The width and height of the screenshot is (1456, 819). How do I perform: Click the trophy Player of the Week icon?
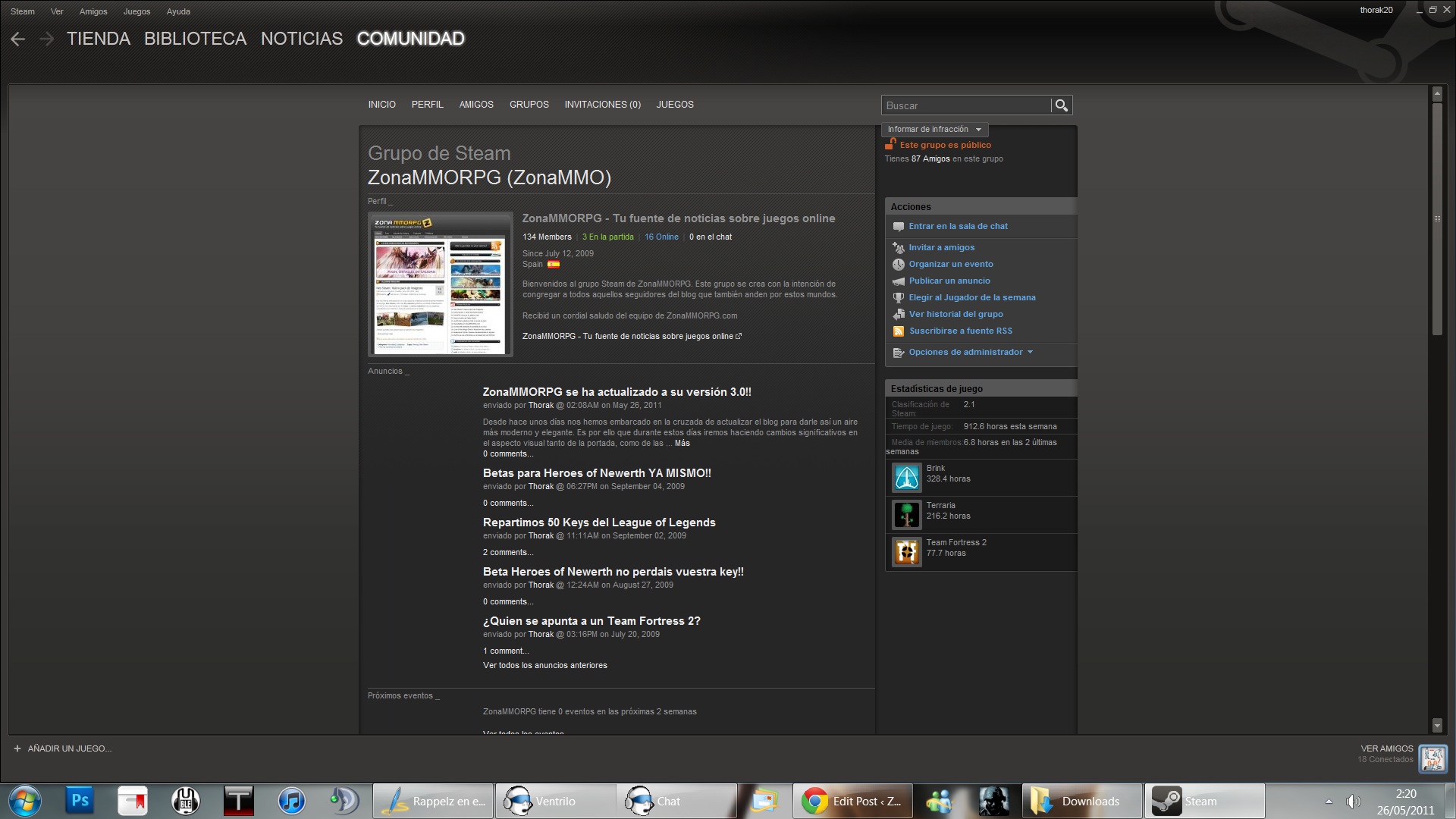click(x=899, y=298)
